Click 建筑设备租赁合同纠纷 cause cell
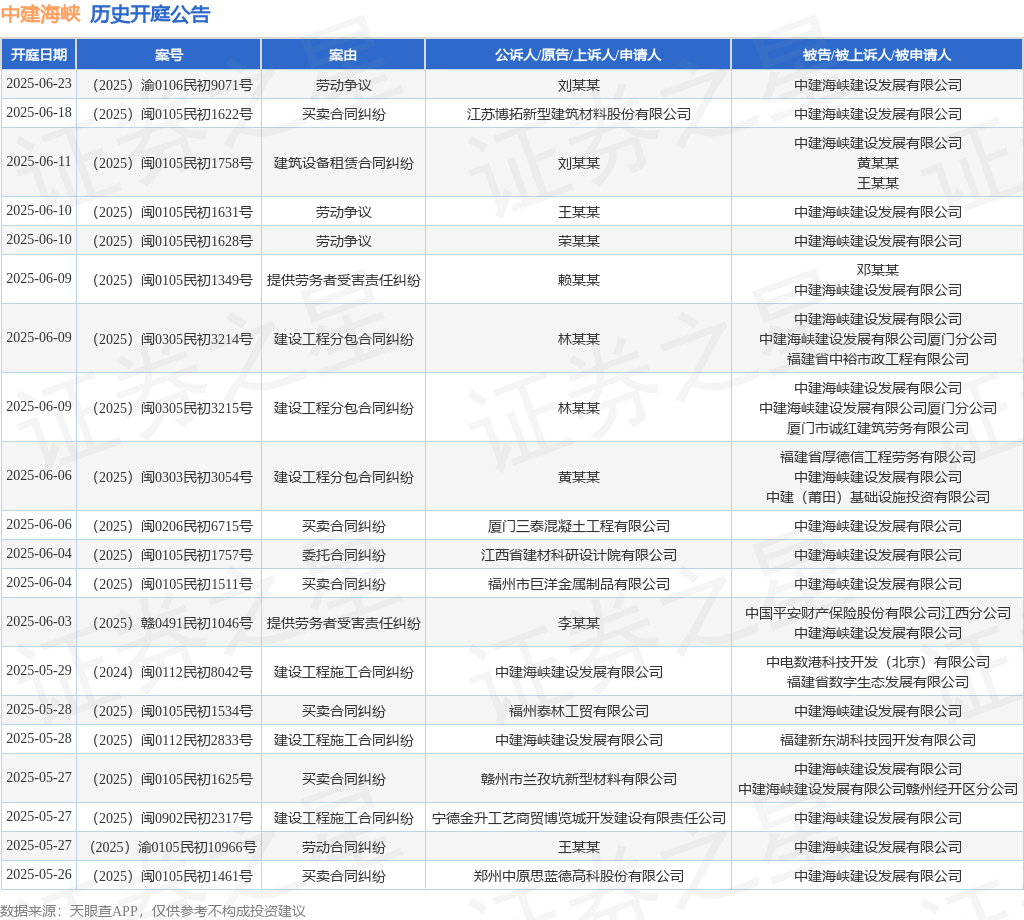The height and width of the screenshot is (920, 1024). (x=344, y=163)
